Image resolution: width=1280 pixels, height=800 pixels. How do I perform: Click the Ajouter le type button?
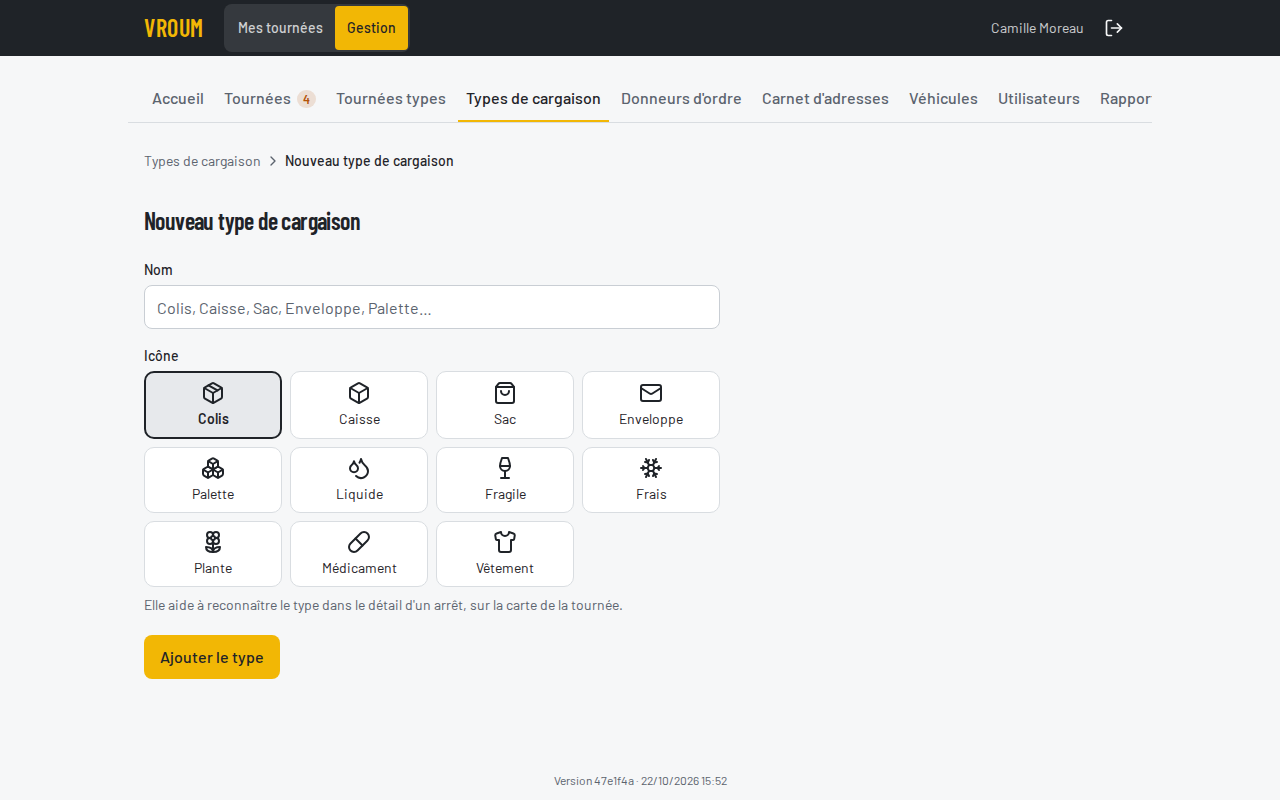pyautogui.click(x=212, y=657)
